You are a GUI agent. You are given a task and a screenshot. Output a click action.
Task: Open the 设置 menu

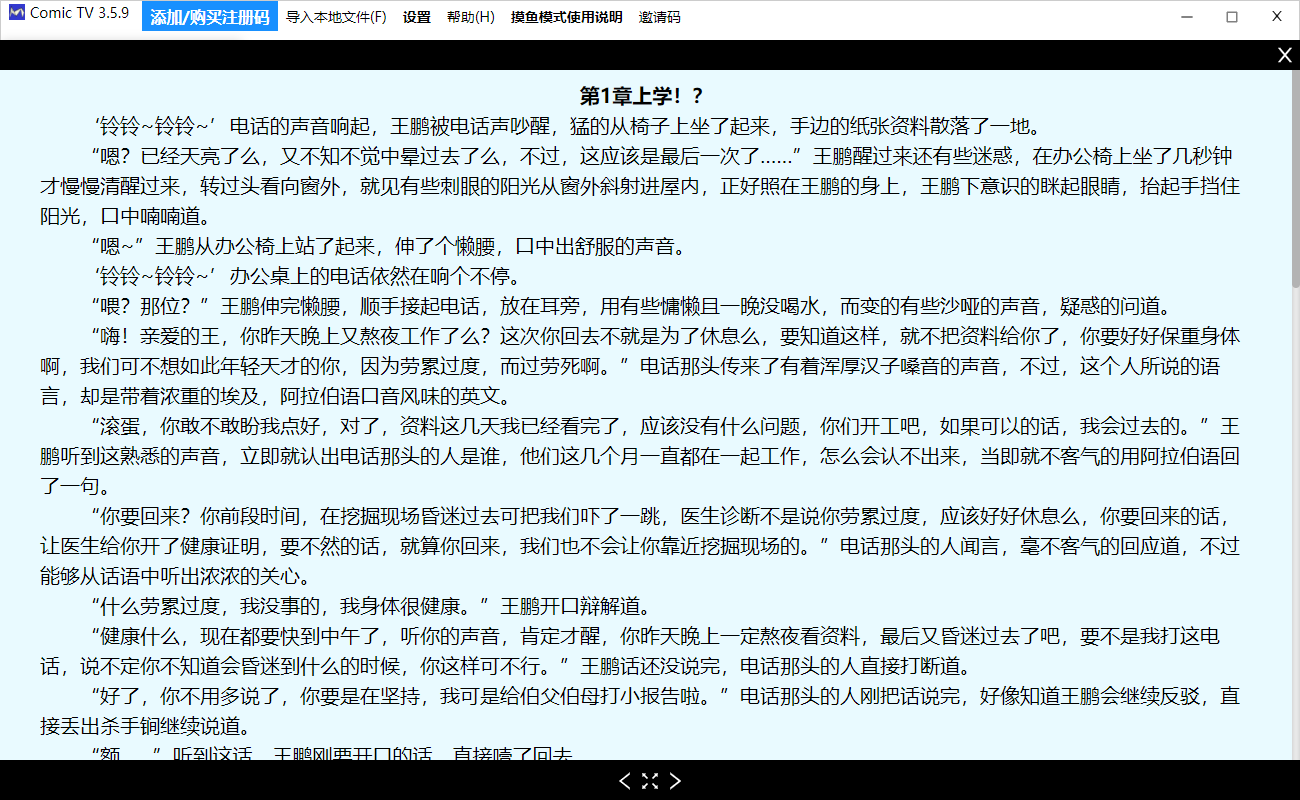tap(417, 17)
